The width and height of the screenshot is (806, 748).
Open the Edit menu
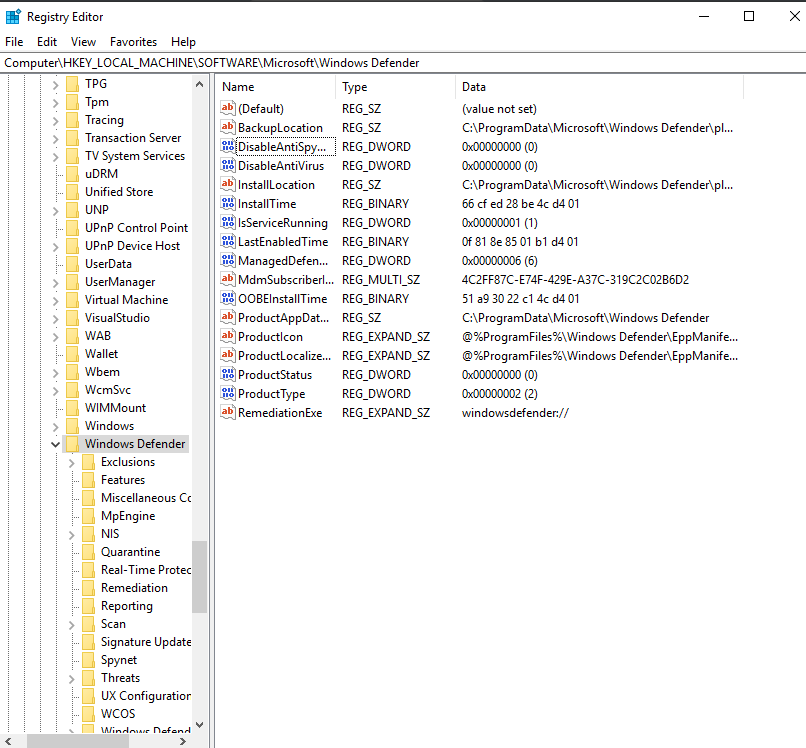[x=47, y=42]
